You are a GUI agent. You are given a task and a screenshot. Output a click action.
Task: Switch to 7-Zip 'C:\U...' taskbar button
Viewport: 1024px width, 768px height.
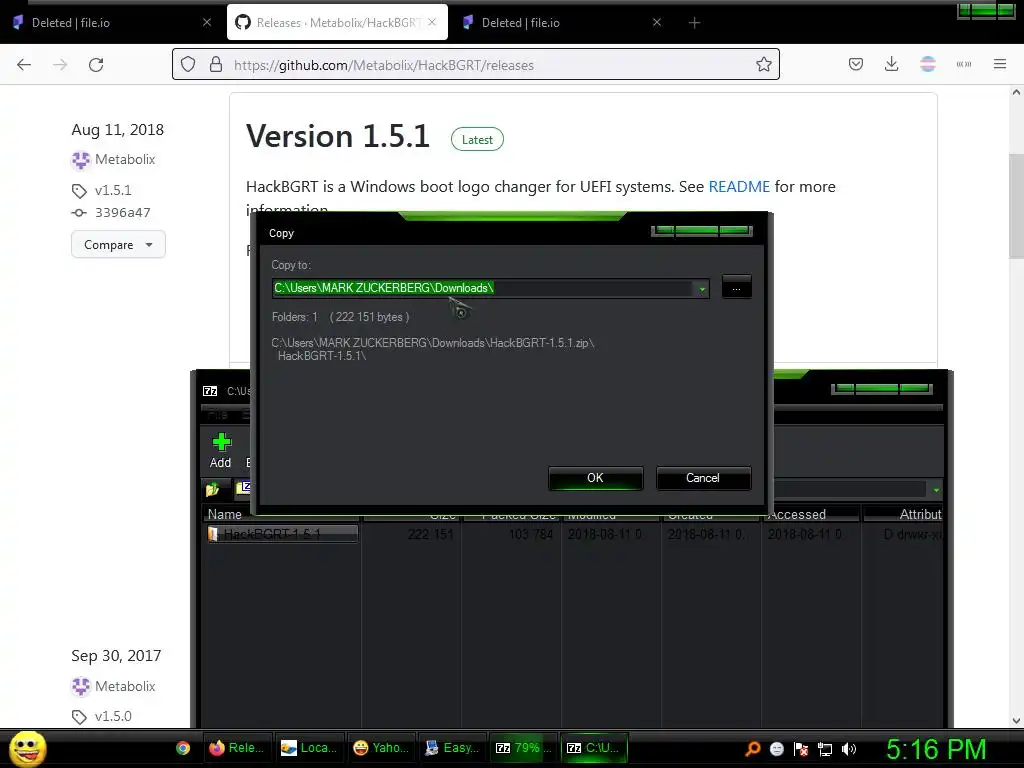click(594, 748)
